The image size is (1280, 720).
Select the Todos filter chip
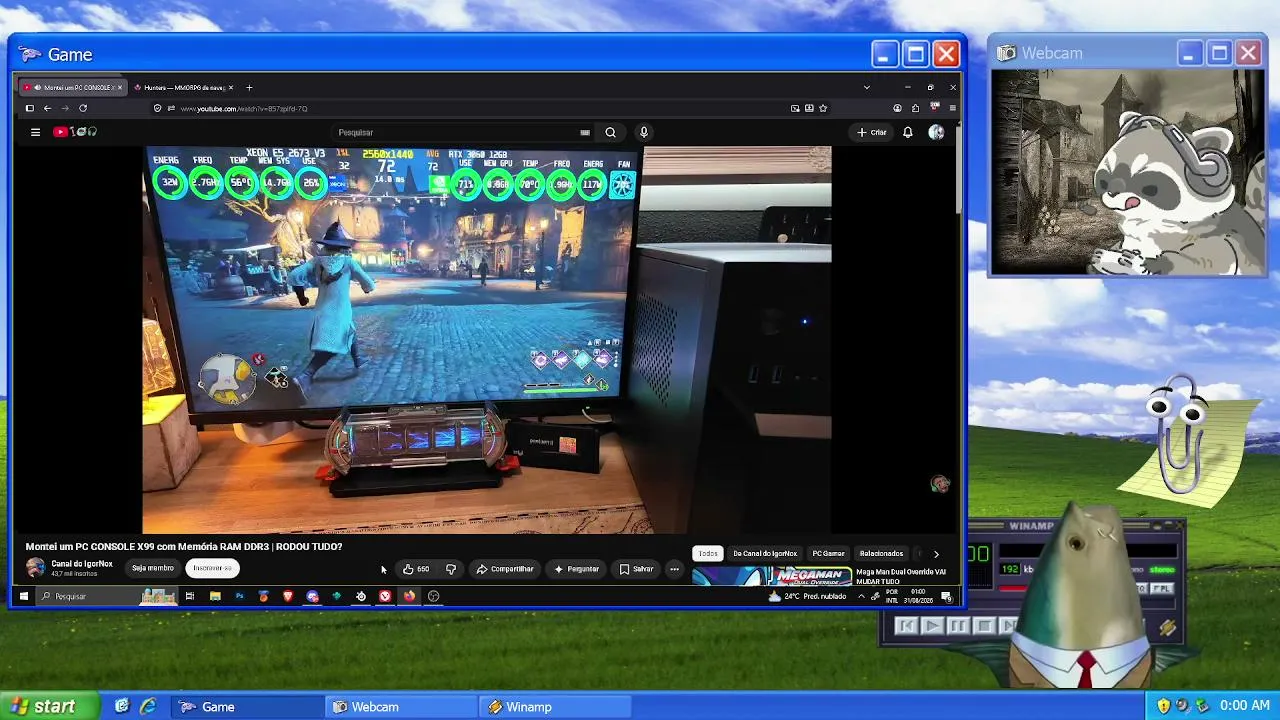[708, 553]
